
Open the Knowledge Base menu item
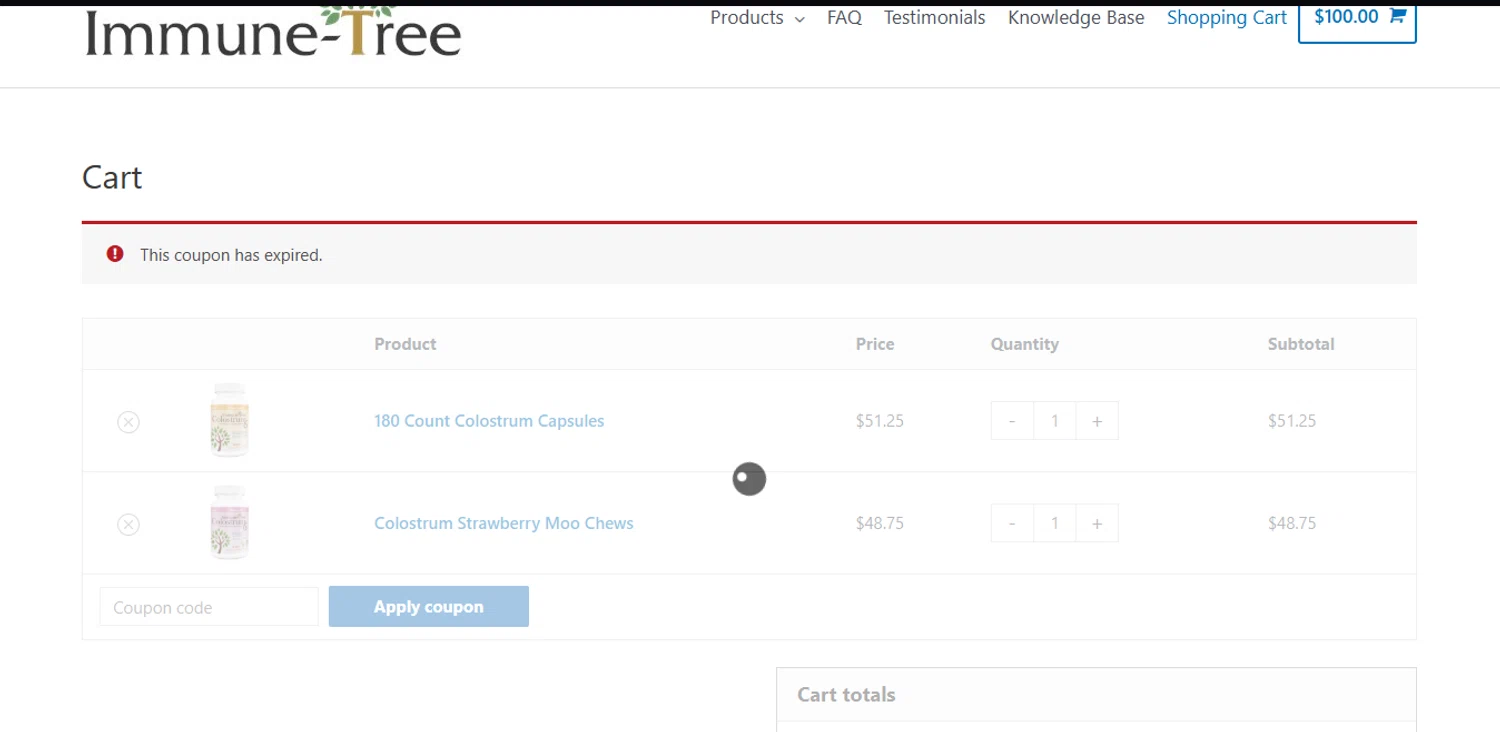coord(1076,18)
